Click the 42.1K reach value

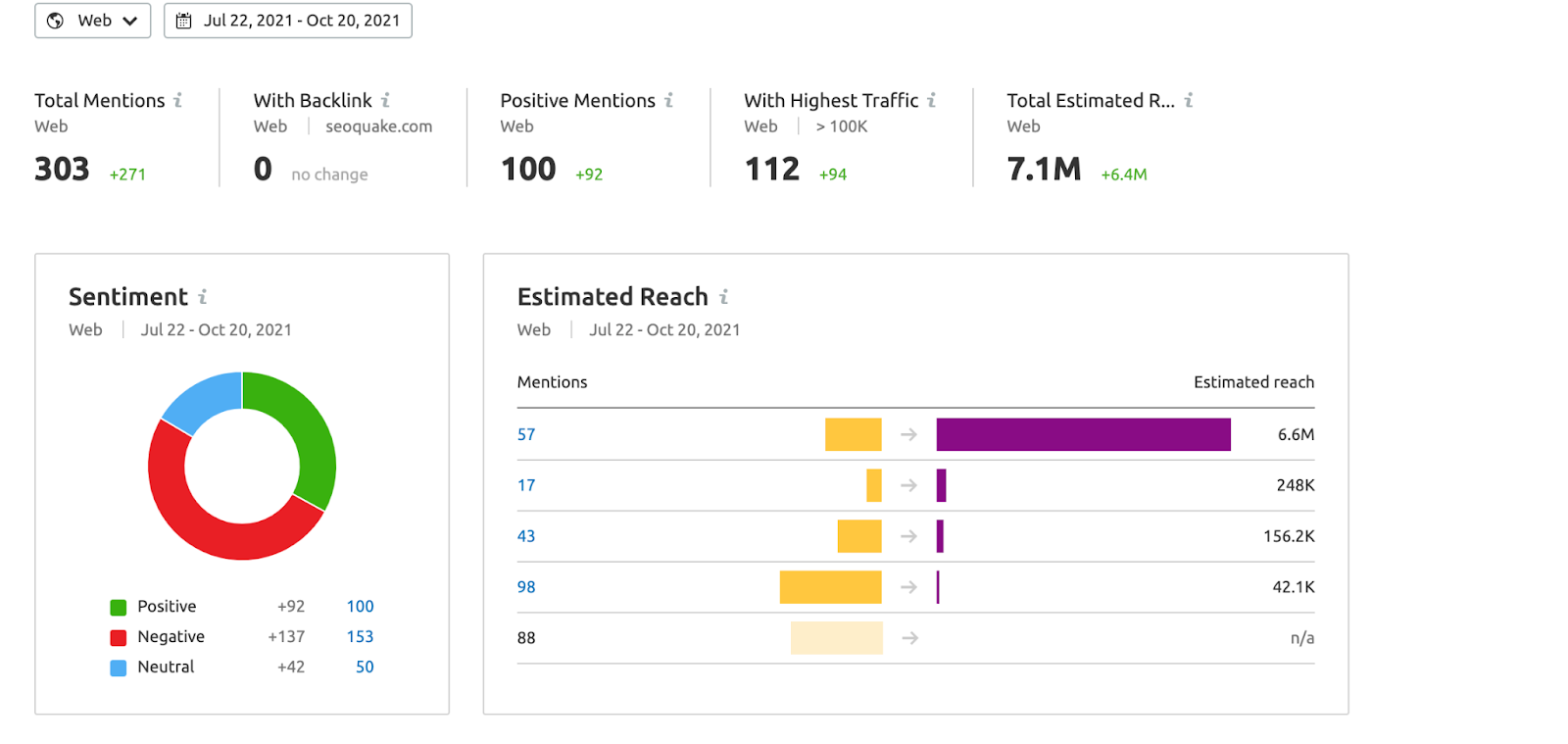(1294, 587)
